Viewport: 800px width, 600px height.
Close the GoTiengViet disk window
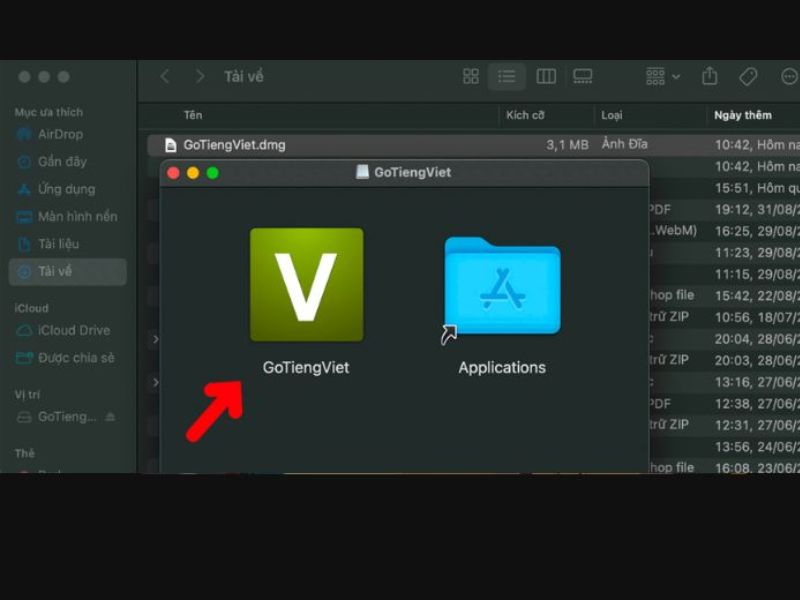point(173,173)
